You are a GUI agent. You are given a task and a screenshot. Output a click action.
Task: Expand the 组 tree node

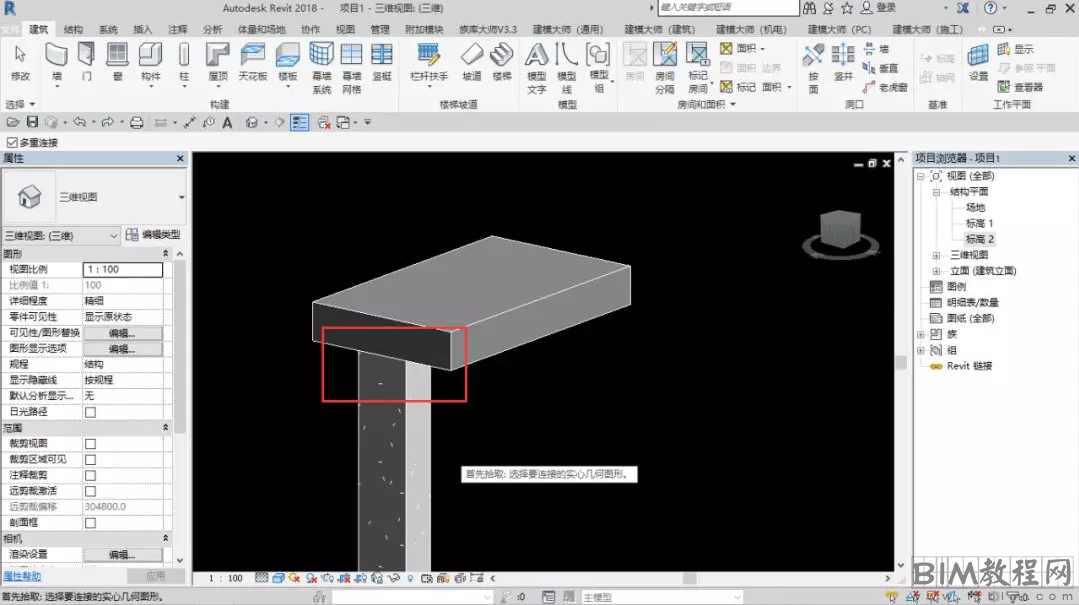tap(920, 350)
